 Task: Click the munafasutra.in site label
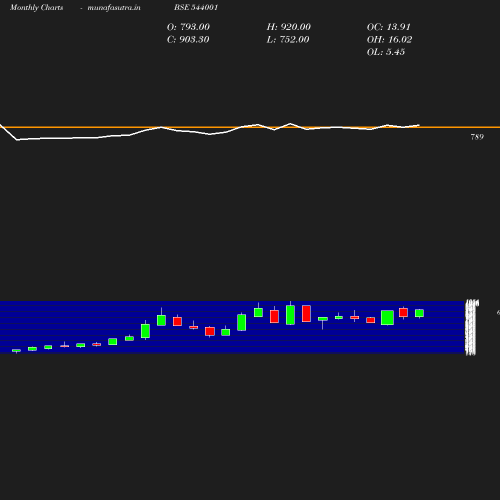tap(114, 7)
